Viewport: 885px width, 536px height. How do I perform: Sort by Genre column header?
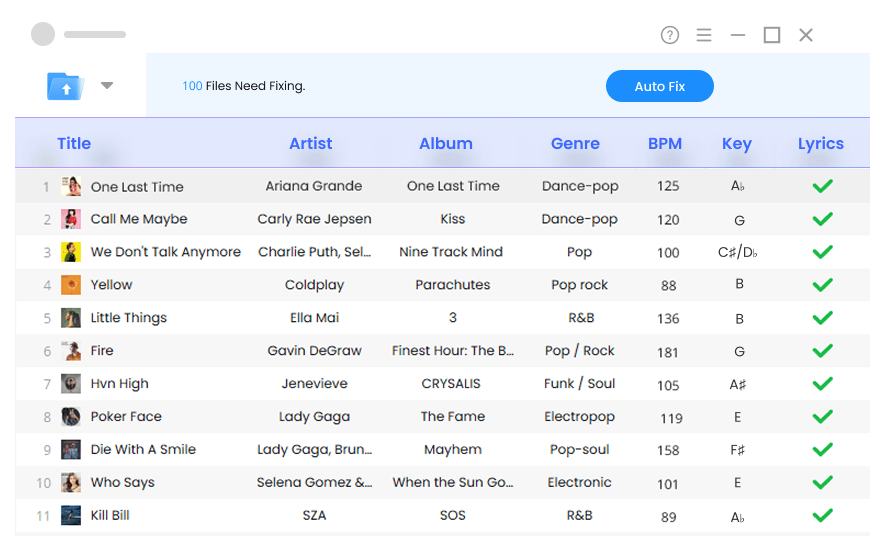[x=575, y=143]
